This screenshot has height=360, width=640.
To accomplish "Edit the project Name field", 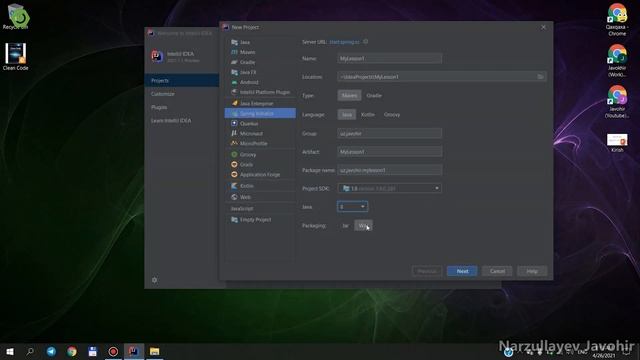I will (x=389, y=58).
